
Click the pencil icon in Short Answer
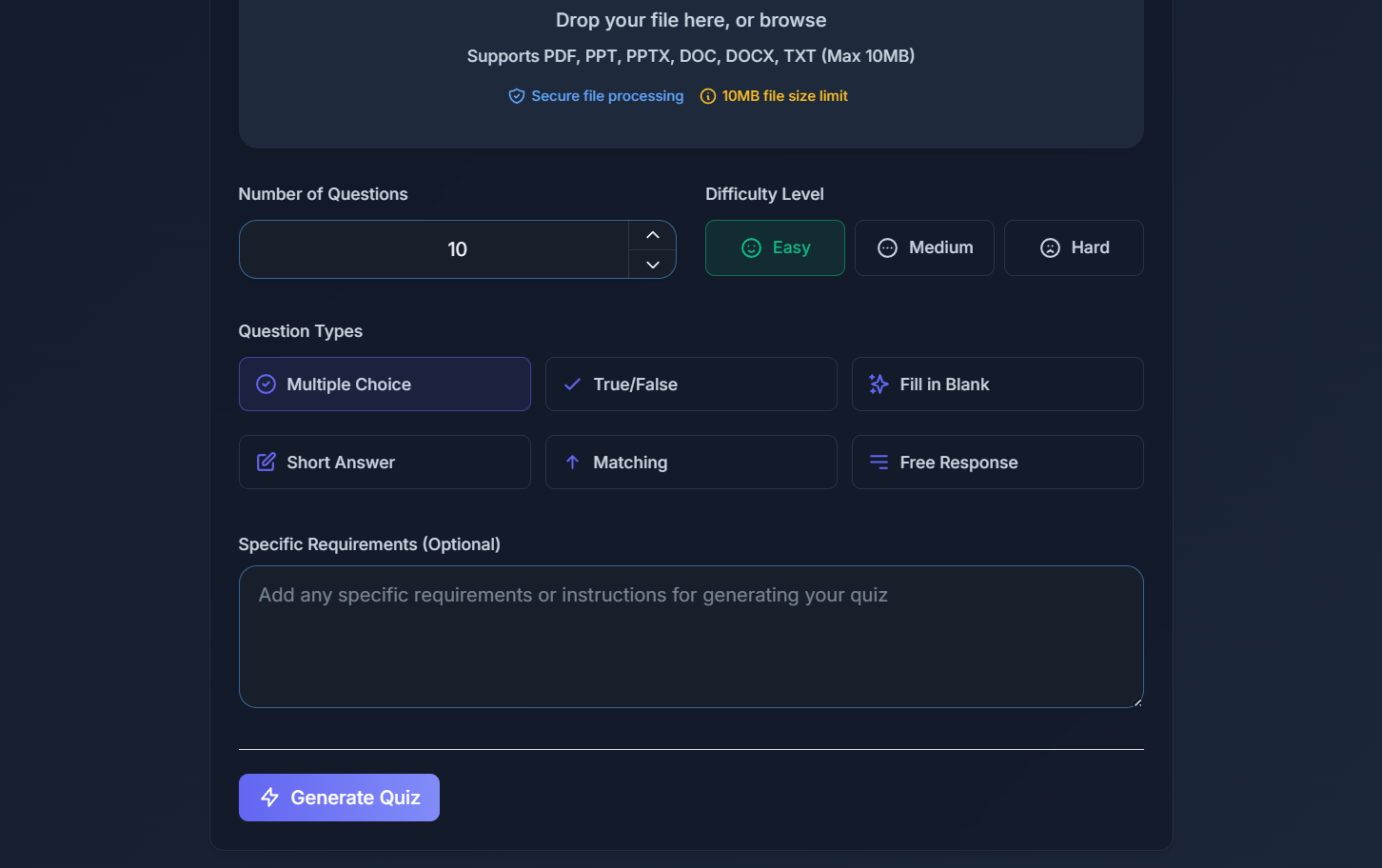[x=267, y=462]
